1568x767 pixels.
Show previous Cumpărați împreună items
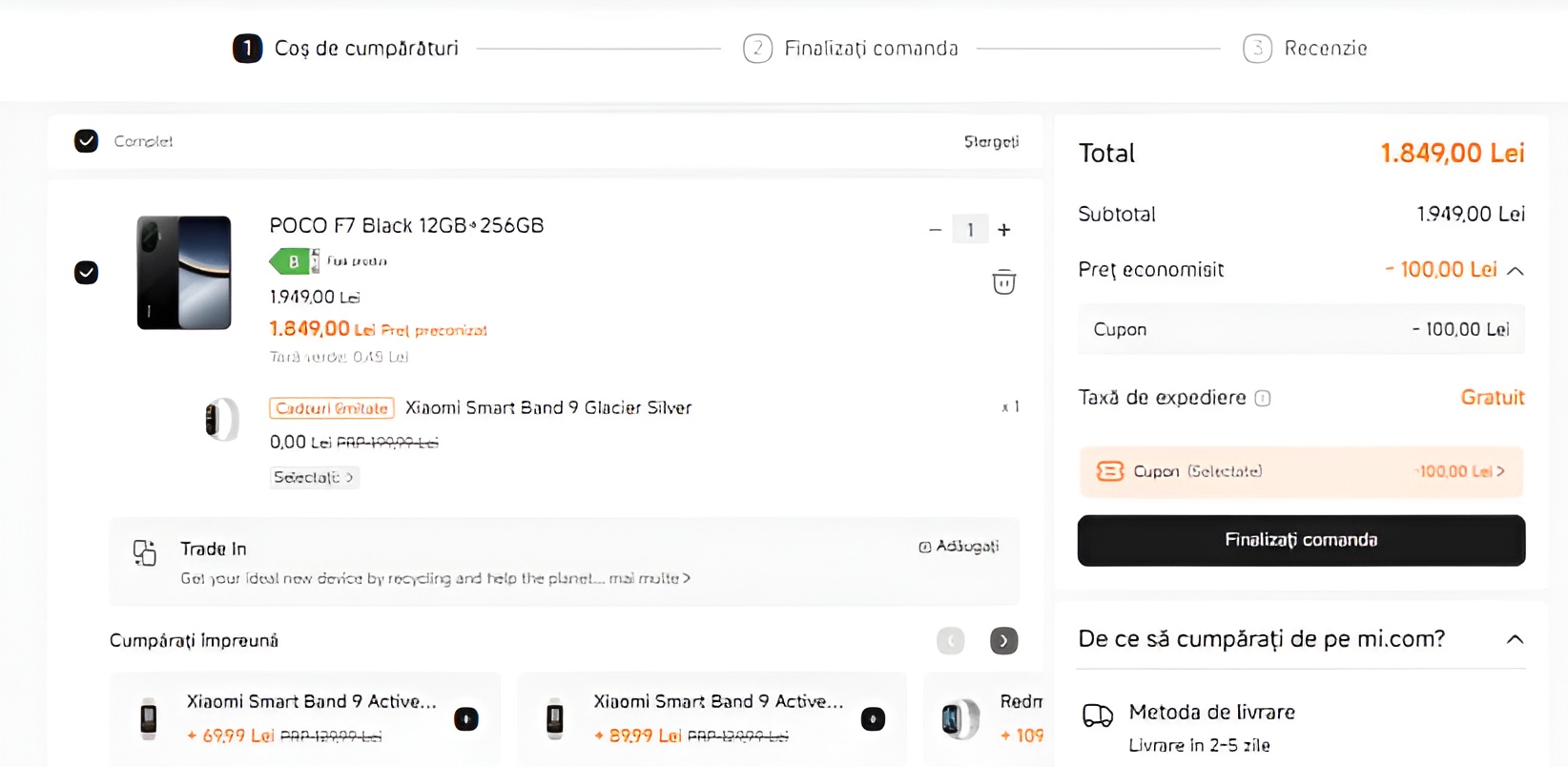coord(951,641)
